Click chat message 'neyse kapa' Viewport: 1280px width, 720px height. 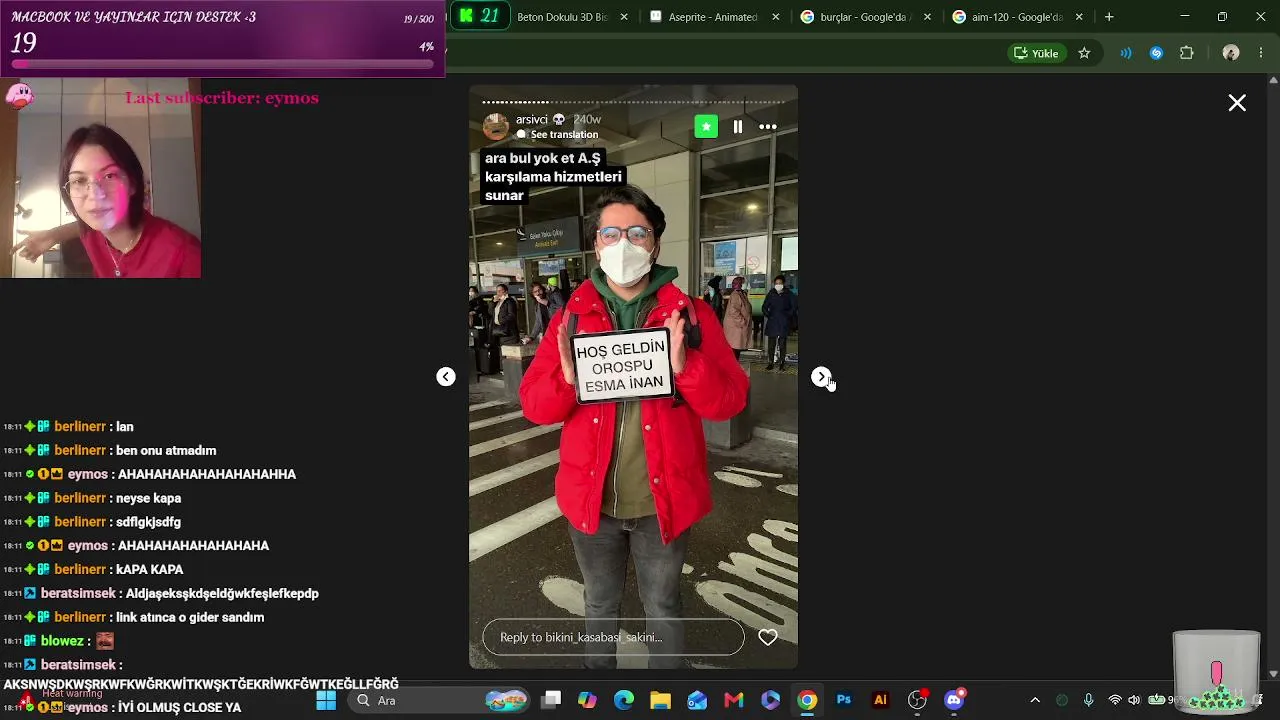pos(149,498)
